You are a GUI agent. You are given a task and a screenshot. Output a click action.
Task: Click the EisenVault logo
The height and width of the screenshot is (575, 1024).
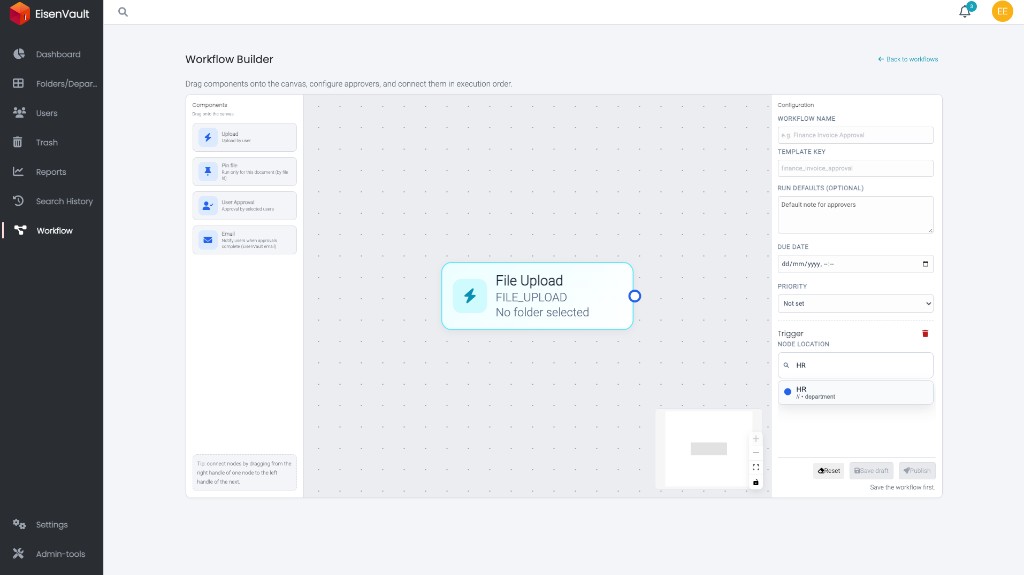pyautogui.click(x=50, y=13)
